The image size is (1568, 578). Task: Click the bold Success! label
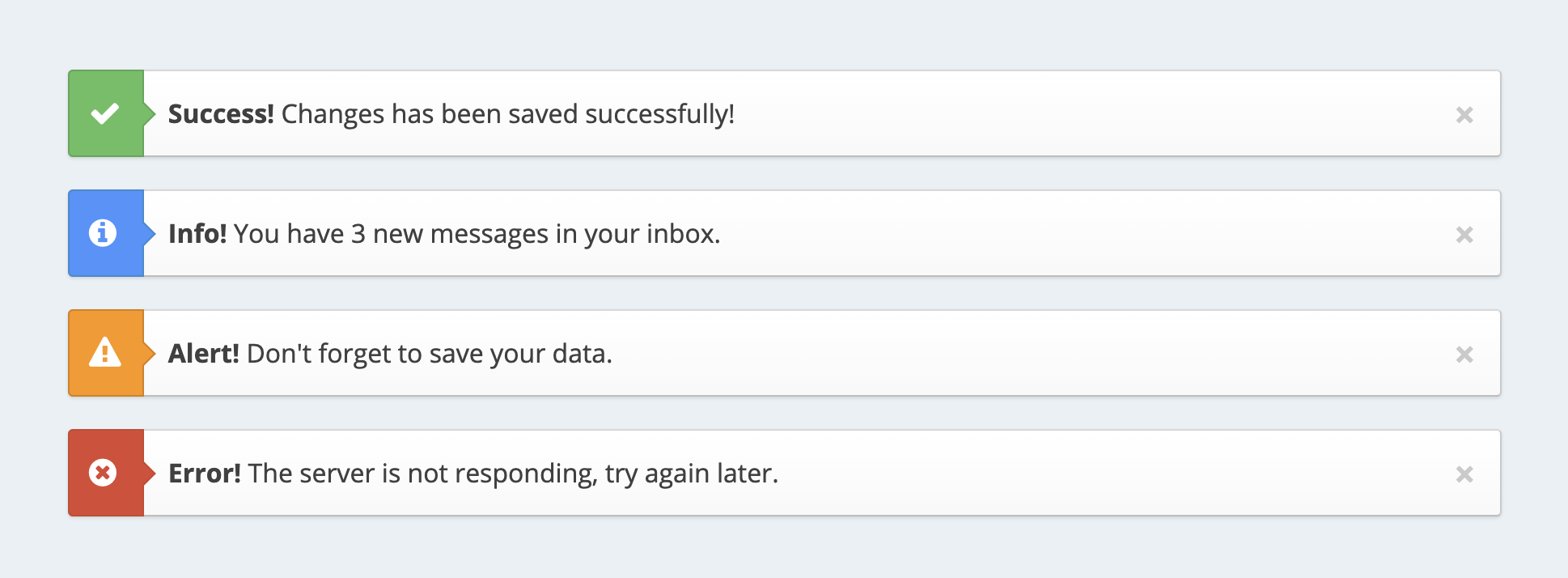tap(221, 114)
